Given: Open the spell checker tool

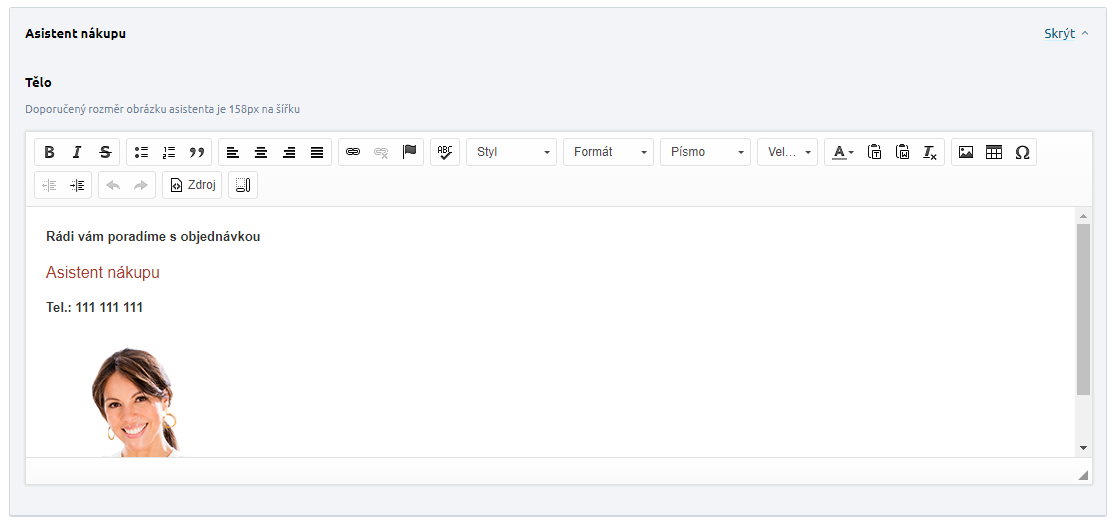Looking at the screenshot, I should point(445,152).
